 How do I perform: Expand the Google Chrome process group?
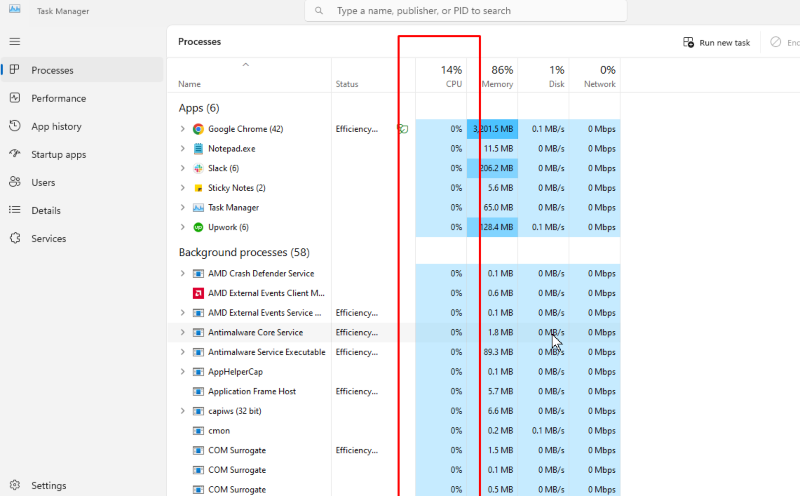(182, 129)
